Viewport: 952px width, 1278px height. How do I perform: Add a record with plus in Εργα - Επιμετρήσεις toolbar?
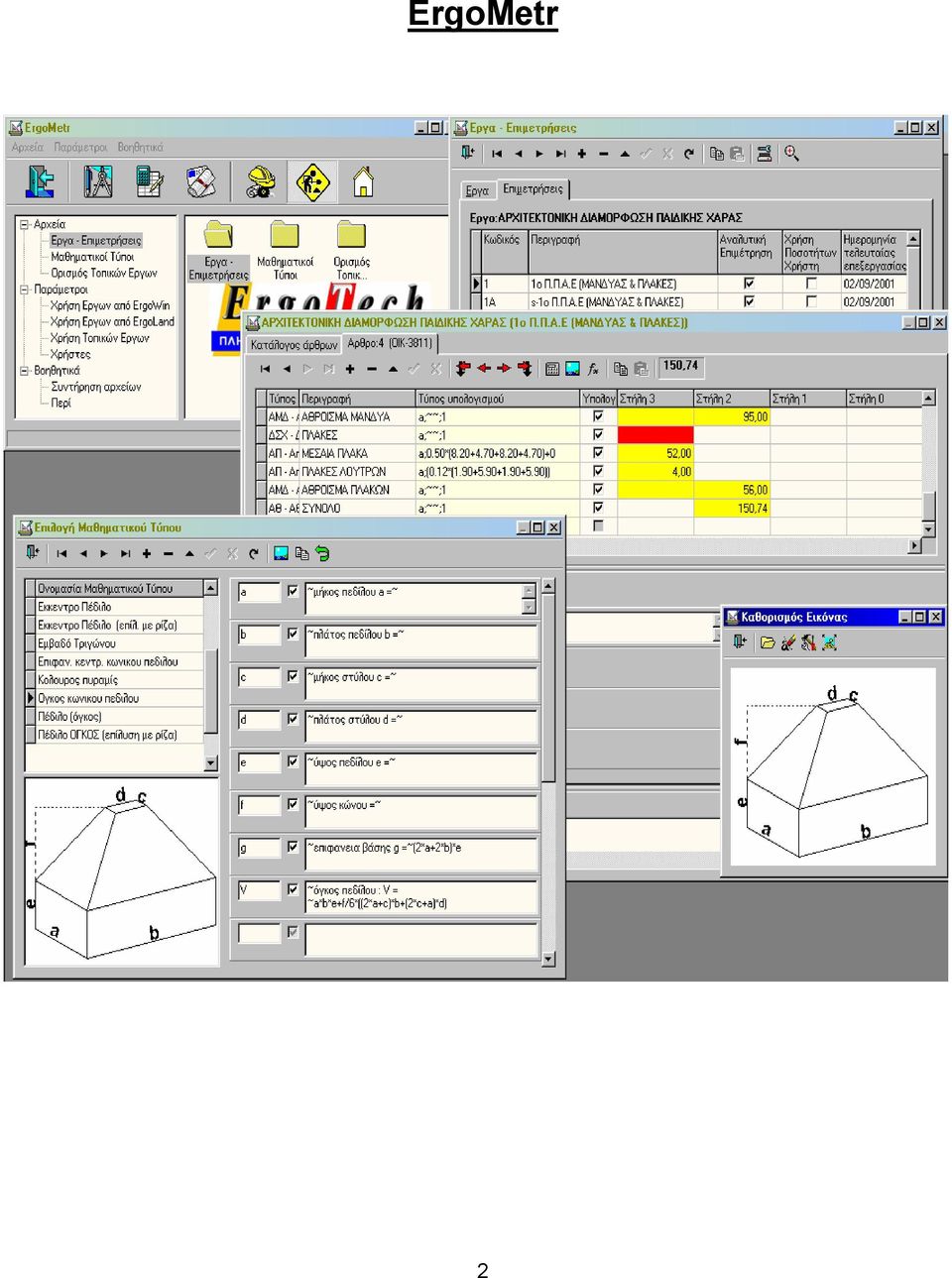(582, 154)
